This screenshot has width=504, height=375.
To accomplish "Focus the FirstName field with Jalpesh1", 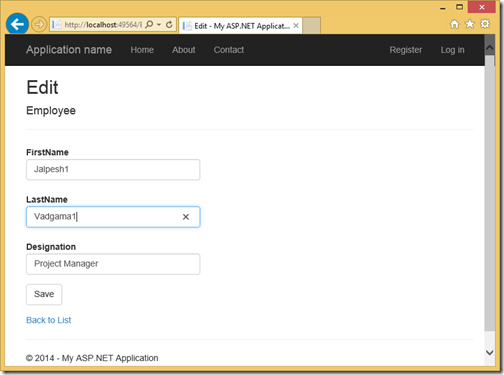I will click(113, 170).
